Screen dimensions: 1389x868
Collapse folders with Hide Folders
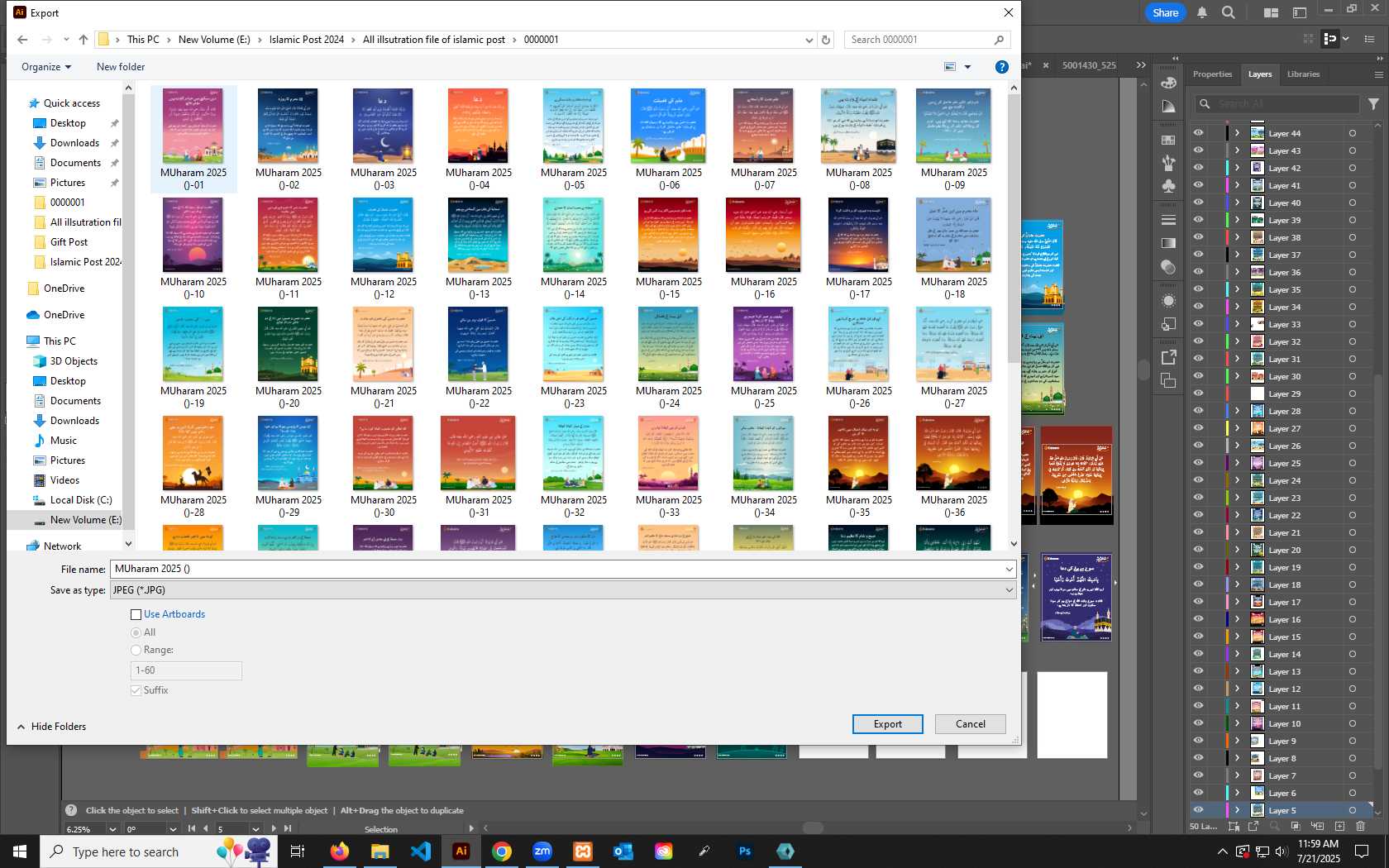(x=51, y=727)
